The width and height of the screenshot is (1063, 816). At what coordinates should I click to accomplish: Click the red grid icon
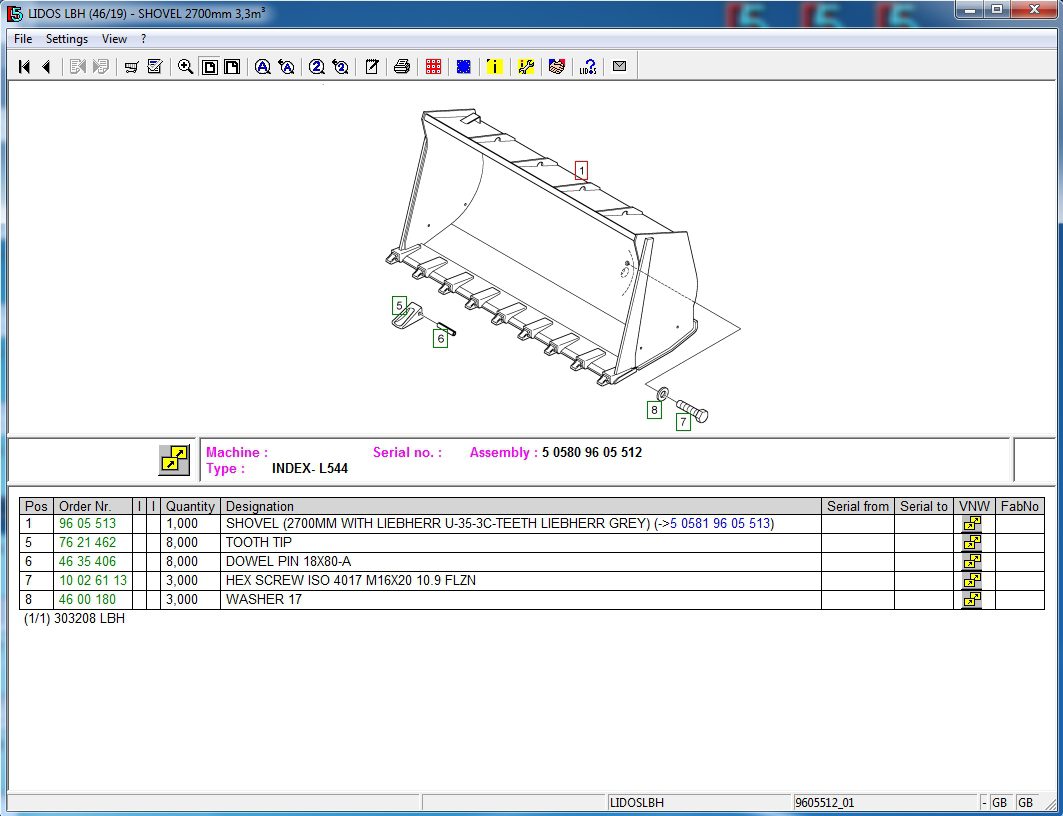[433, 67]
